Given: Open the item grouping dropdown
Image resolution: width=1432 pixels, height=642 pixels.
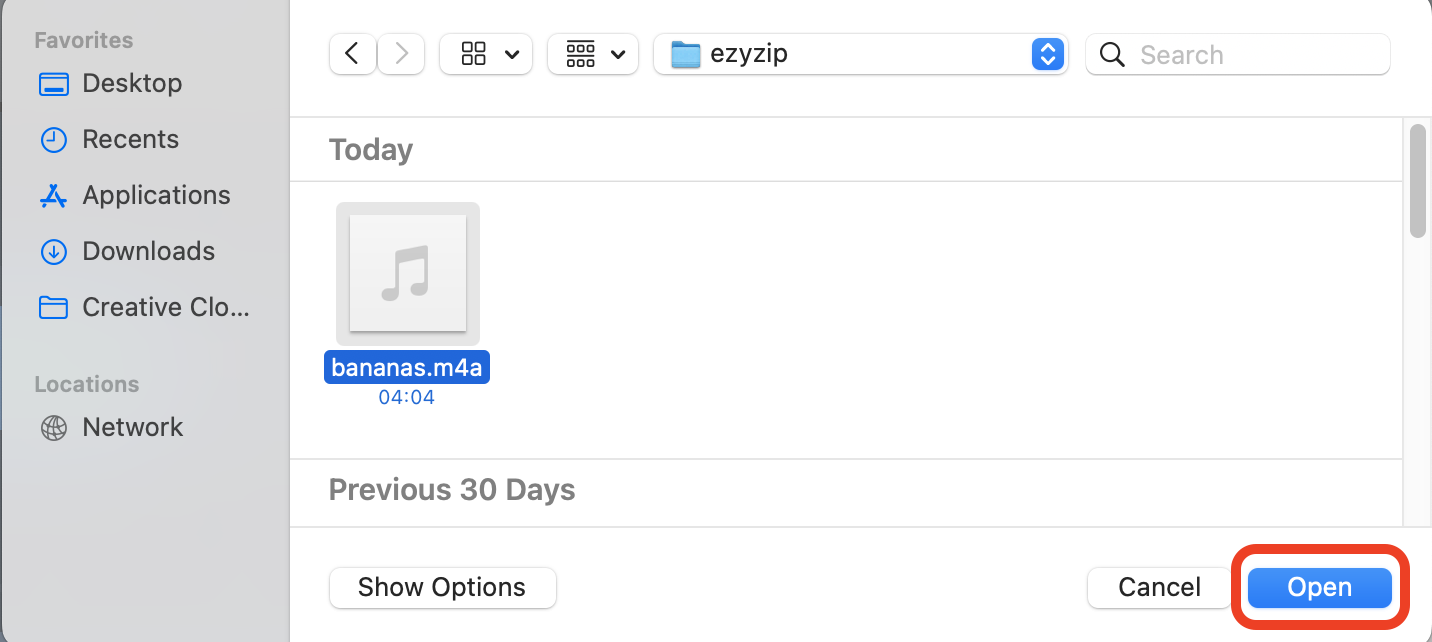Looking at the screenshot, I should [593, 54].
